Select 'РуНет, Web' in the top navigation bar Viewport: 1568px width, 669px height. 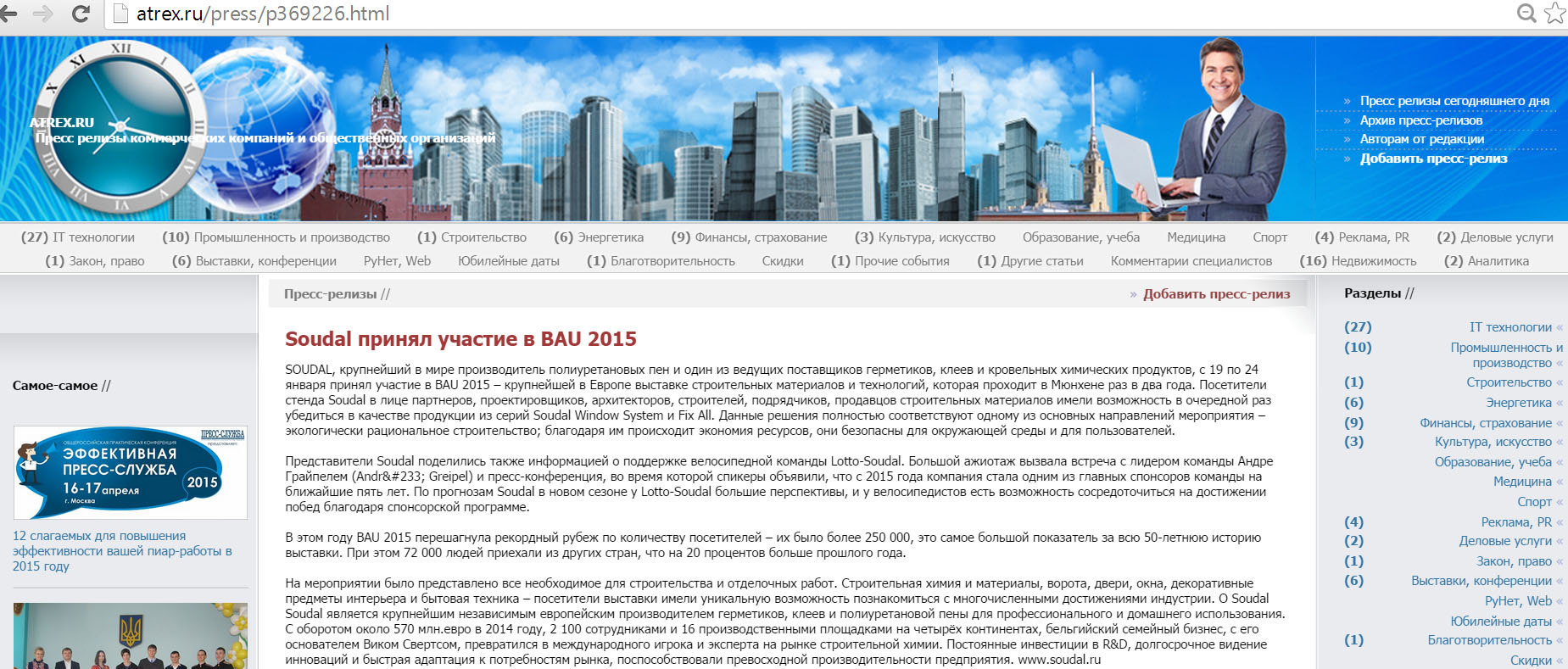[x=397, y=261]
